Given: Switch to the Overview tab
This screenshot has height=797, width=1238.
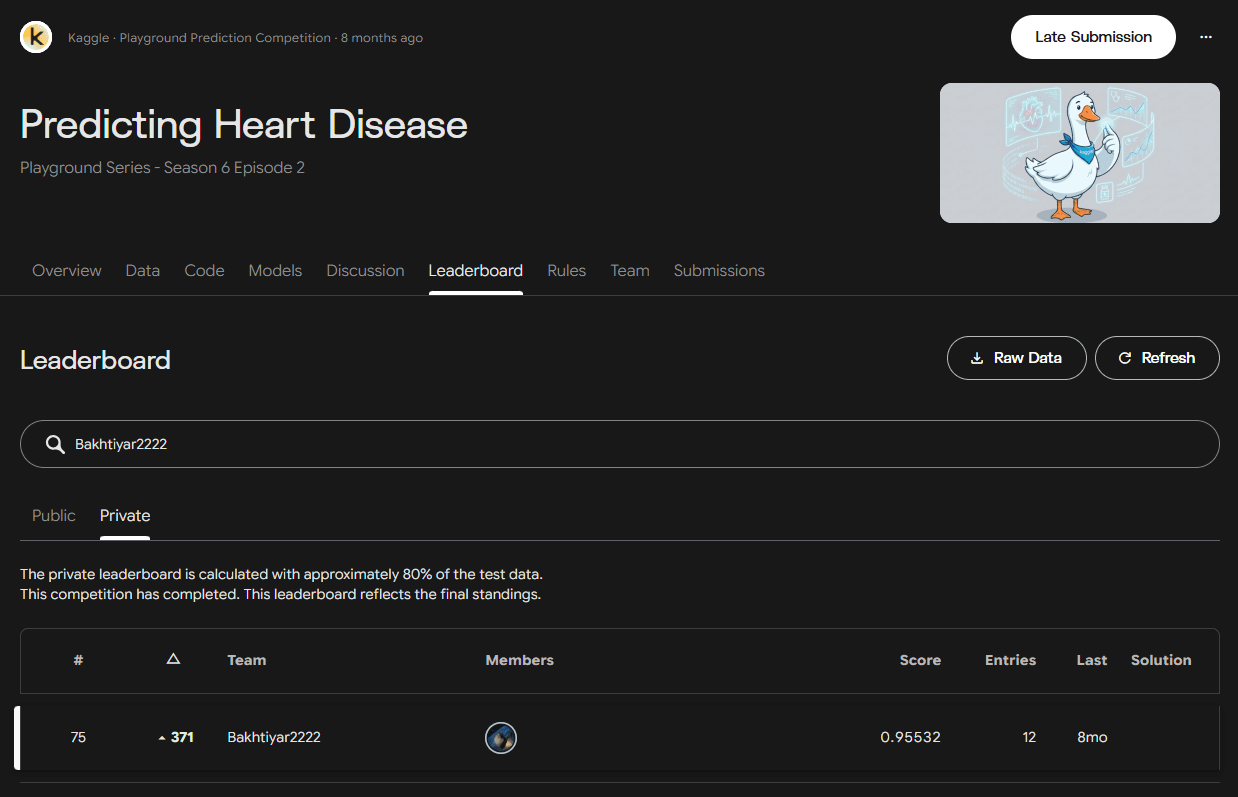Looking at the screenshot, I should (67, 270).
